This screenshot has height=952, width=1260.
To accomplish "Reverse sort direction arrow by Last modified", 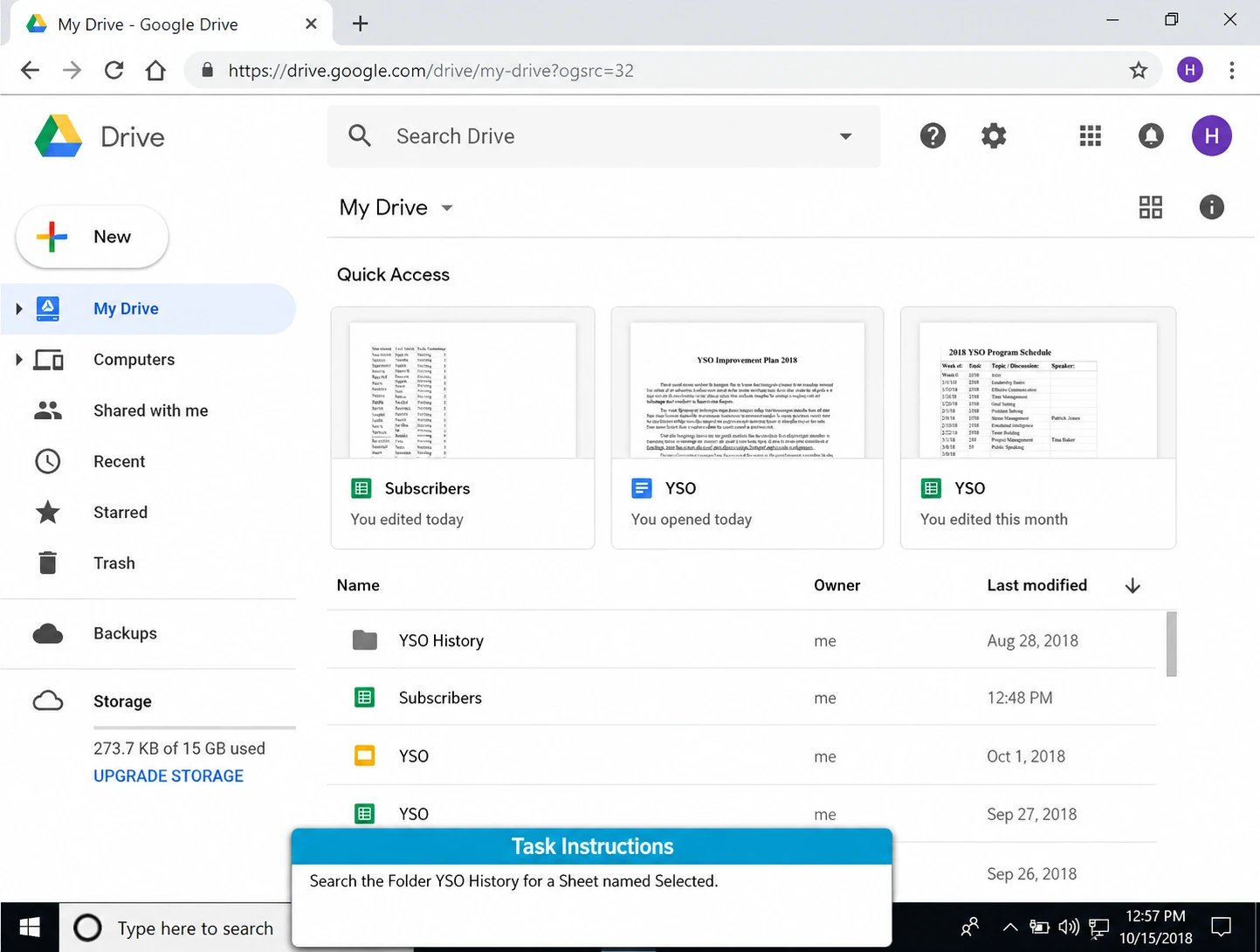I will point(1133,585).
